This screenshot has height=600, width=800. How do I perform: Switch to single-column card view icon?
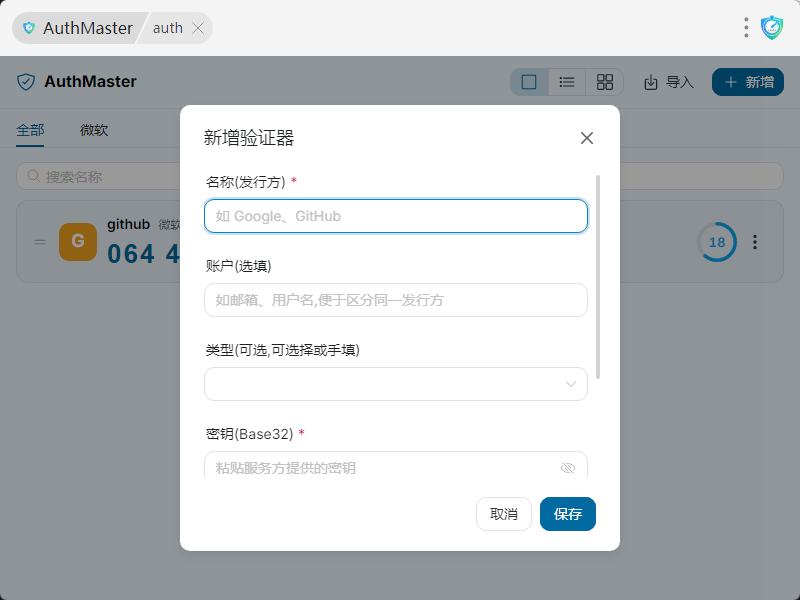pyautogui.click(x=529, y=82)
